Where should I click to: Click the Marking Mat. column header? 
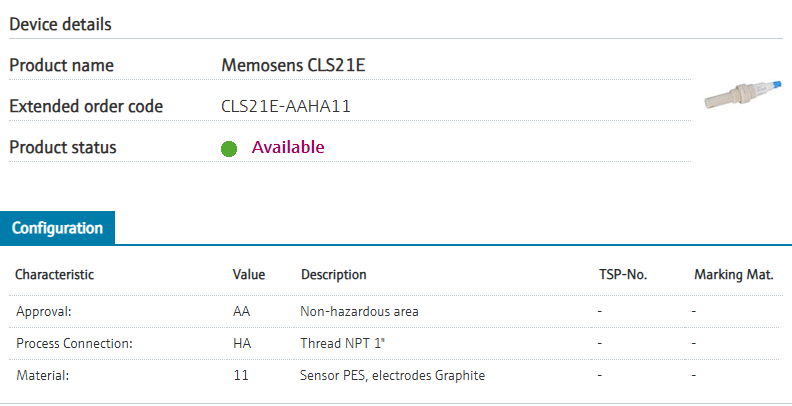tap(733, 274)
